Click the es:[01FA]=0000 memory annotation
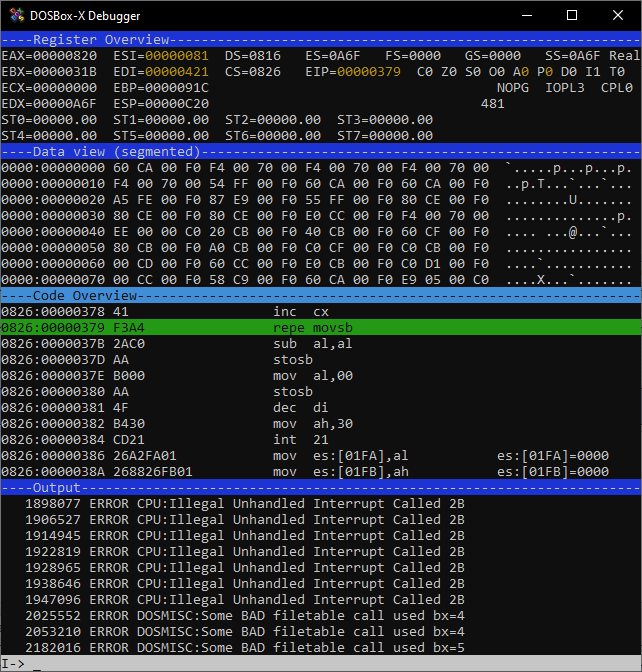This screenshot has height=672, width=642. coord(553,456)
